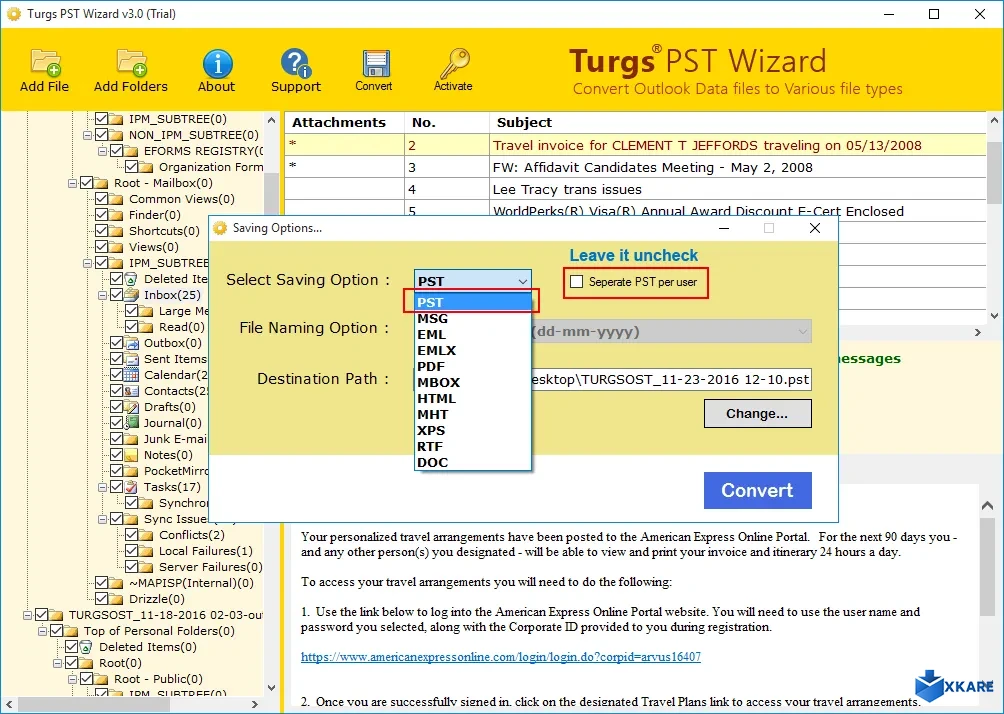Uncheck the Views(0) folder checkbox

click(101, 247)
